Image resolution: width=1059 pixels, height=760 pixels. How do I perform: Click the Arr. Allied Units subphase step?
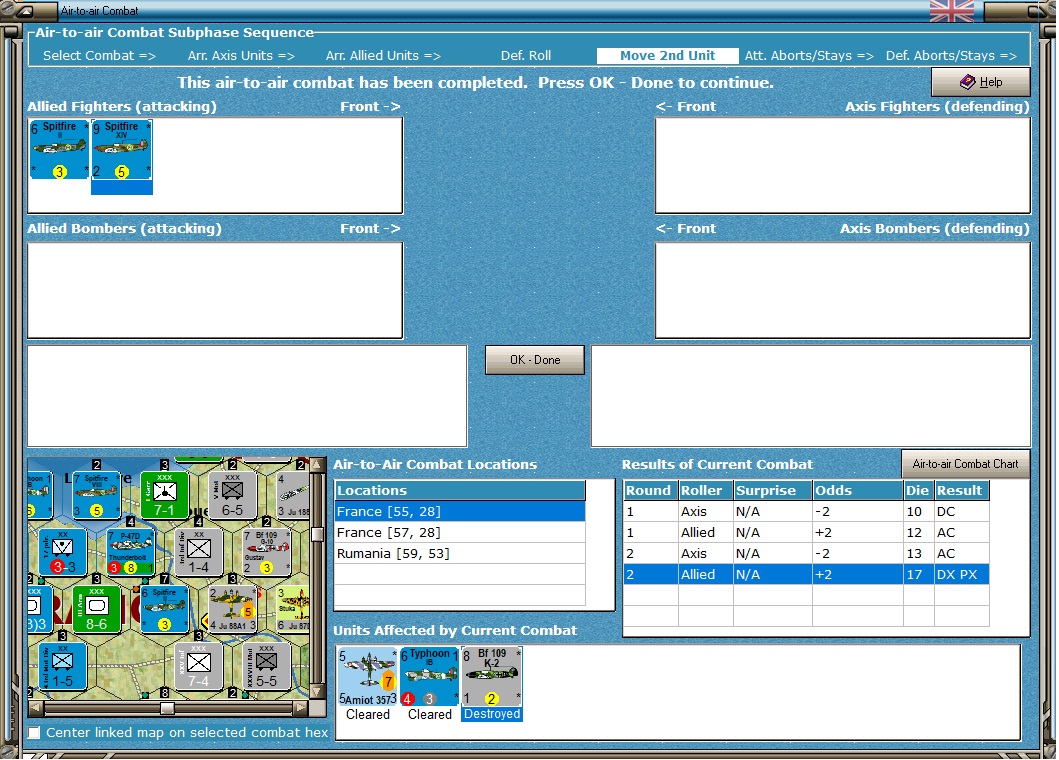click(x=383, y=55)
